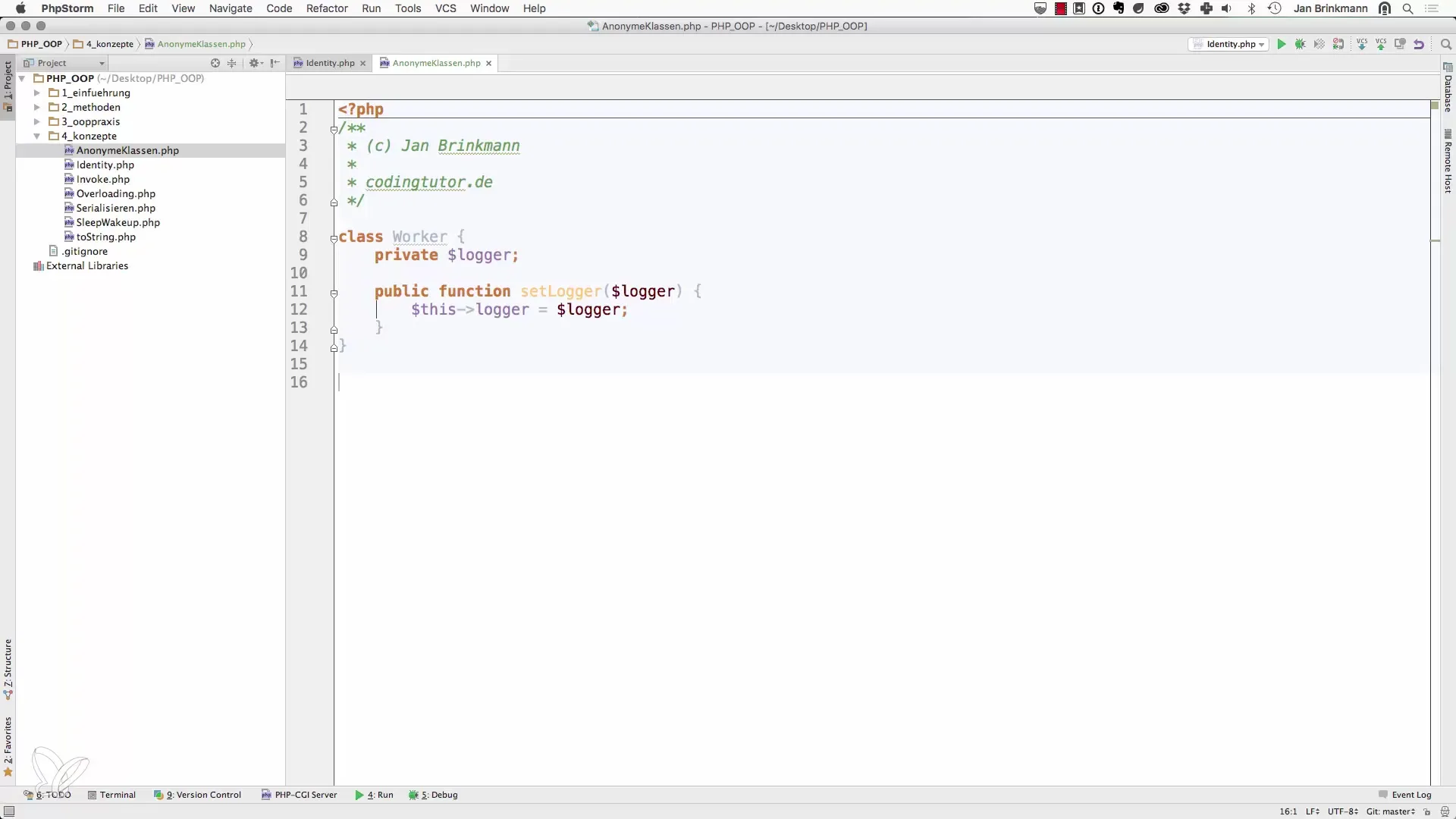Click UTF-8 encoding selector in status bar
Image resolution: width=1456 pixels, height=819 pixels.
(1343, 811)
